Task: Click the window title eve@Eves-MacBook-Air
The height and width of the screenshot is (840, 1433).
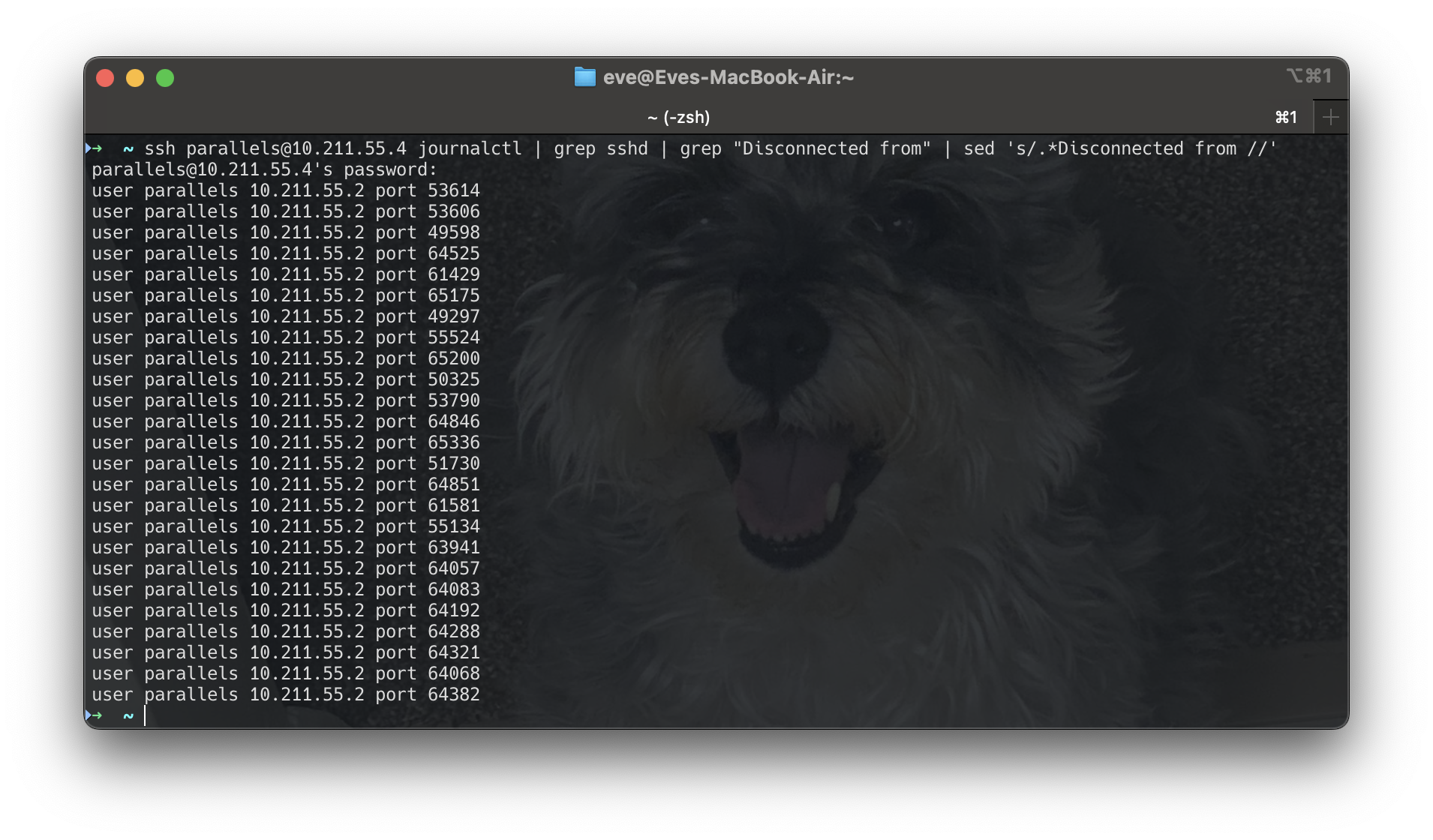Action: (x=728, y=76)
